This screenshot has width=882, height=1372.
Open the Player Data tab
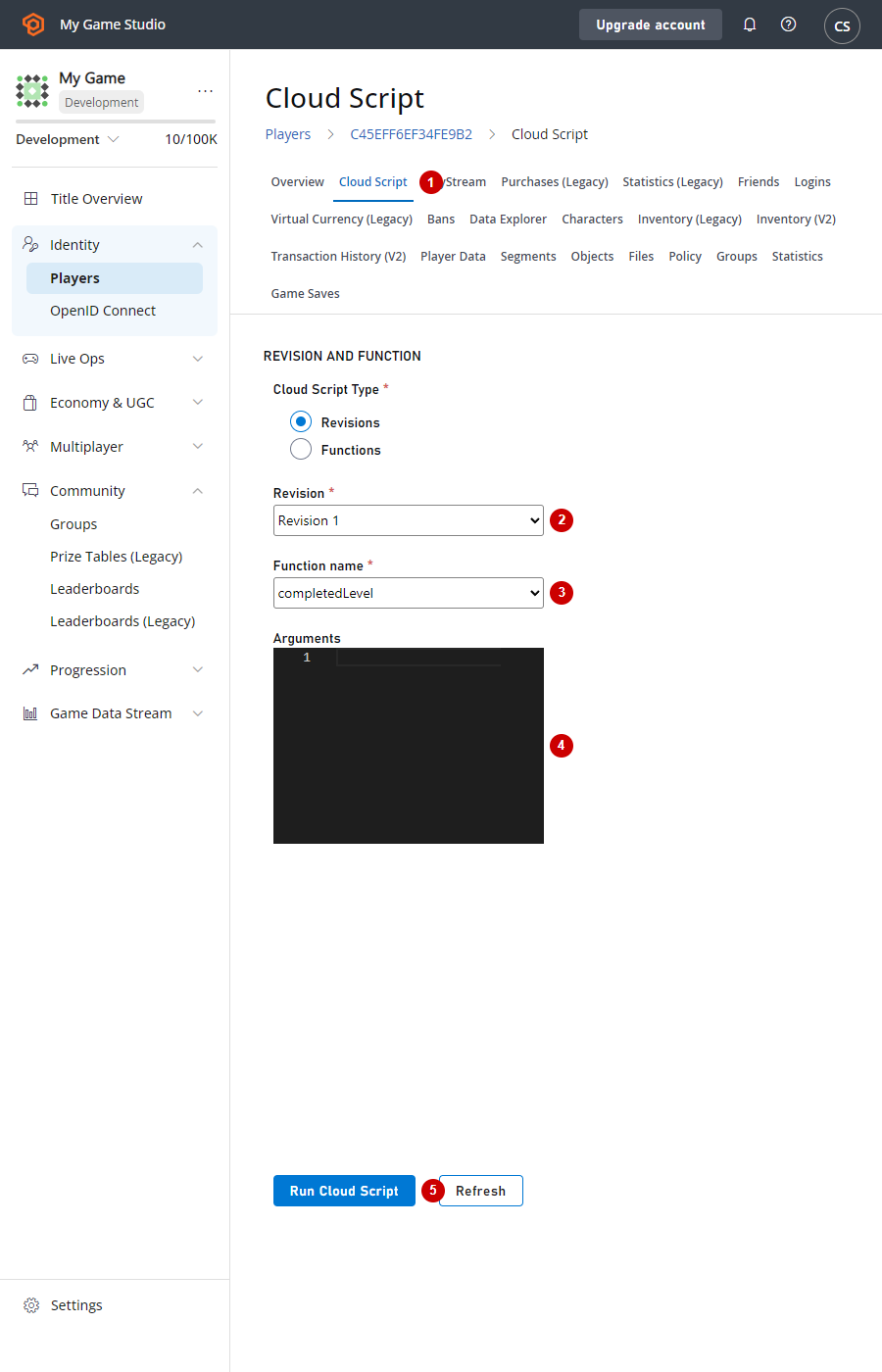pos(454,257)
